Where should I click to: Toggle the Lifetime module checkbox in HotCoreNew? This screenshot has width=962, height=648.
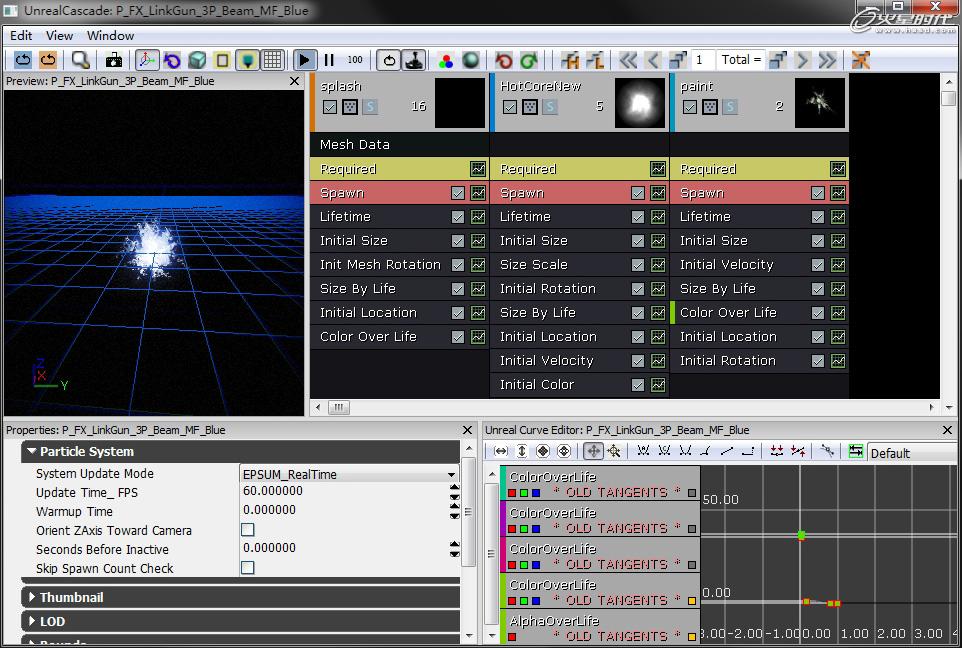tap(638, 217)
